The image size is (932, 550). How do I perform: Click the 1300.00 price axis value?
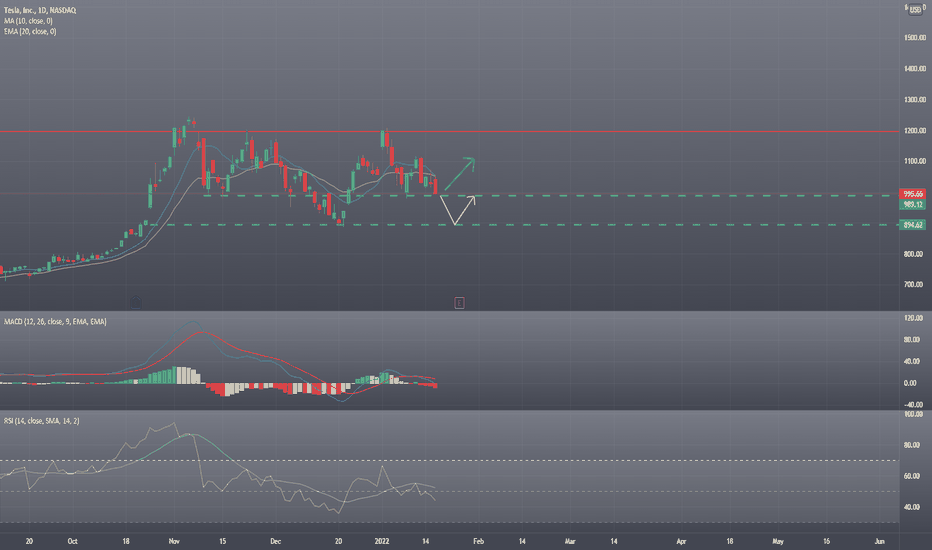coord(914,99)
